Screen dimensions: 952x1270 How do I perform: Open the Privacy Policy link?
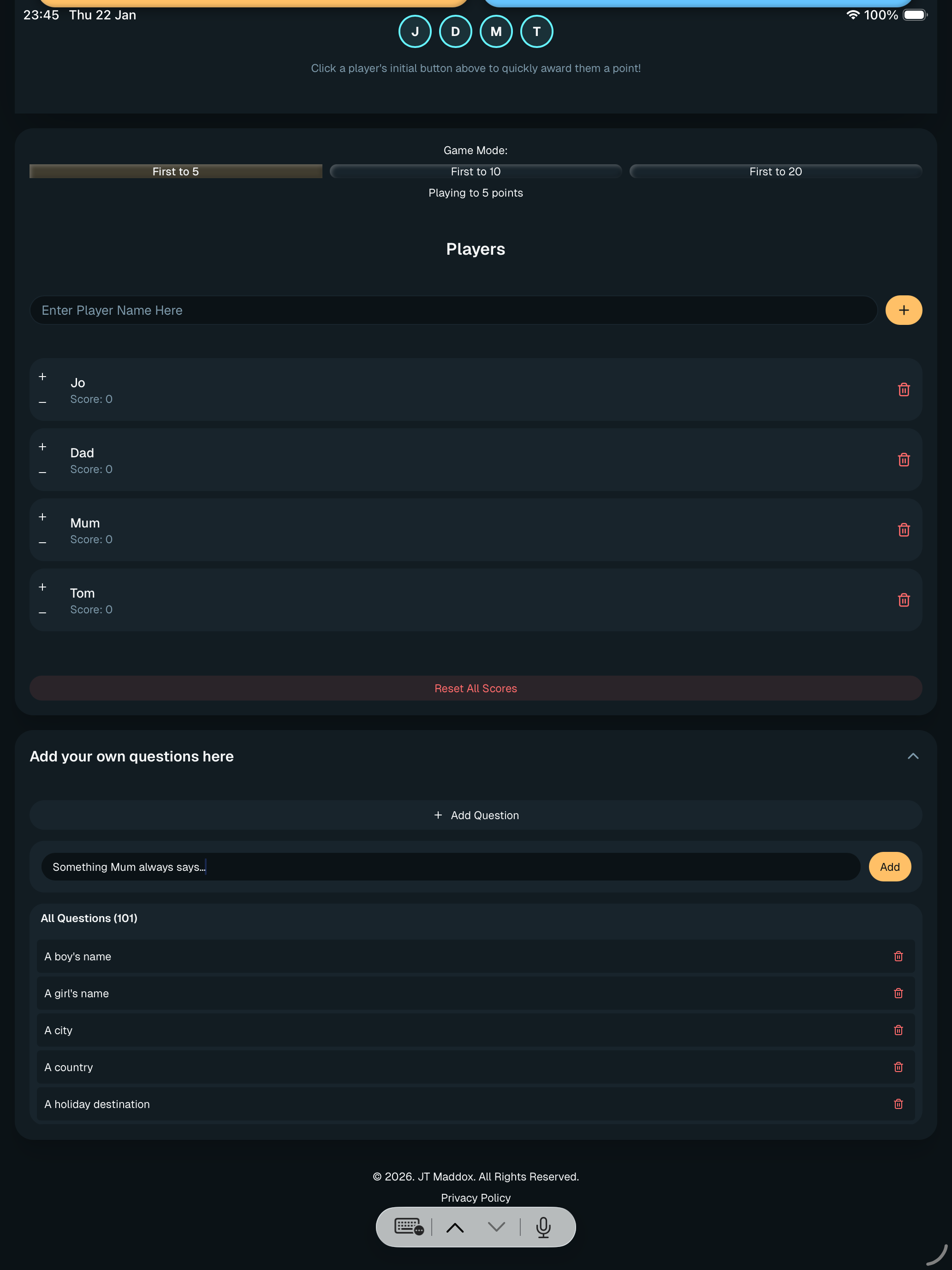pos(475,1197)
